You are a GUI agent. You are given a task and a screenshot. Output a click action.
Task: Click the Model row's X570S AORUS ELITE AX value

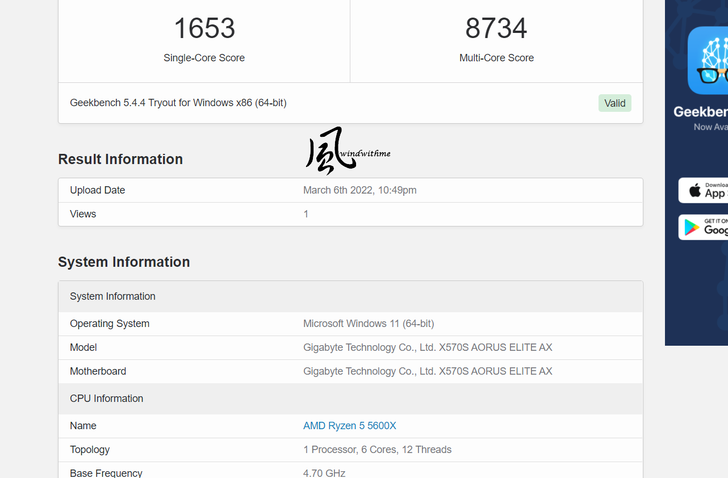tap(427, 348)
